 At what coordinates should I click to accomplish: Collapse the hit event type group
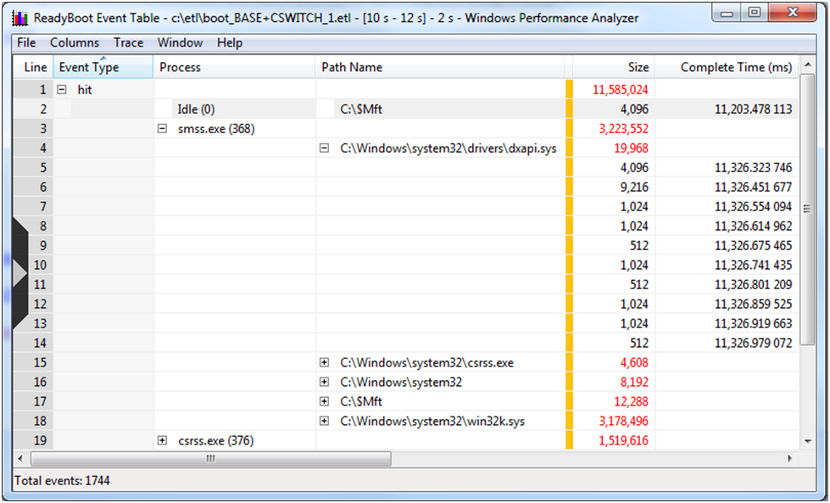[62, 89]
